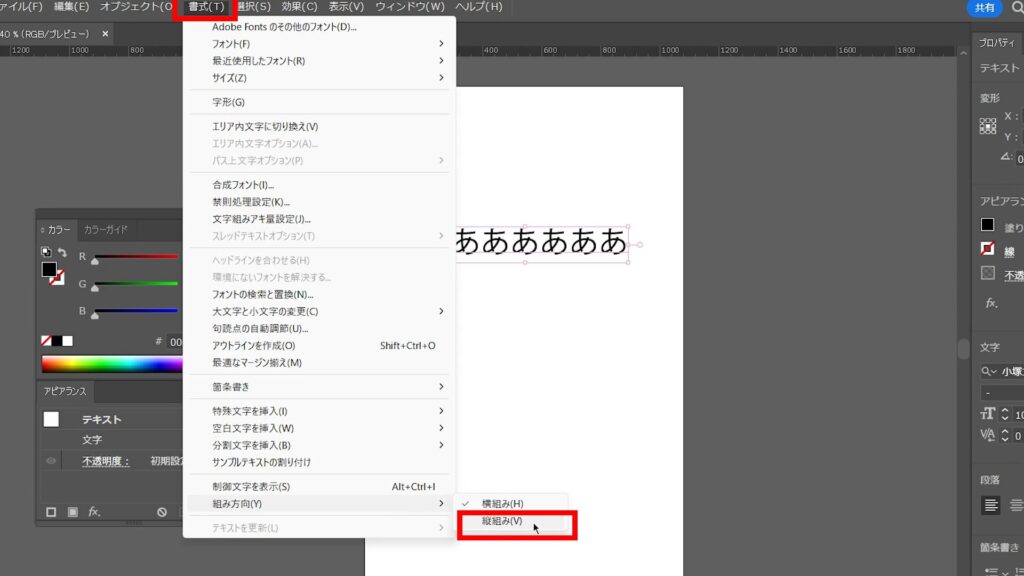The width and height of the screenshot is (1024, 576).
Task: Expand the 組み方向(Y) submenu
Action: [320, 504]
